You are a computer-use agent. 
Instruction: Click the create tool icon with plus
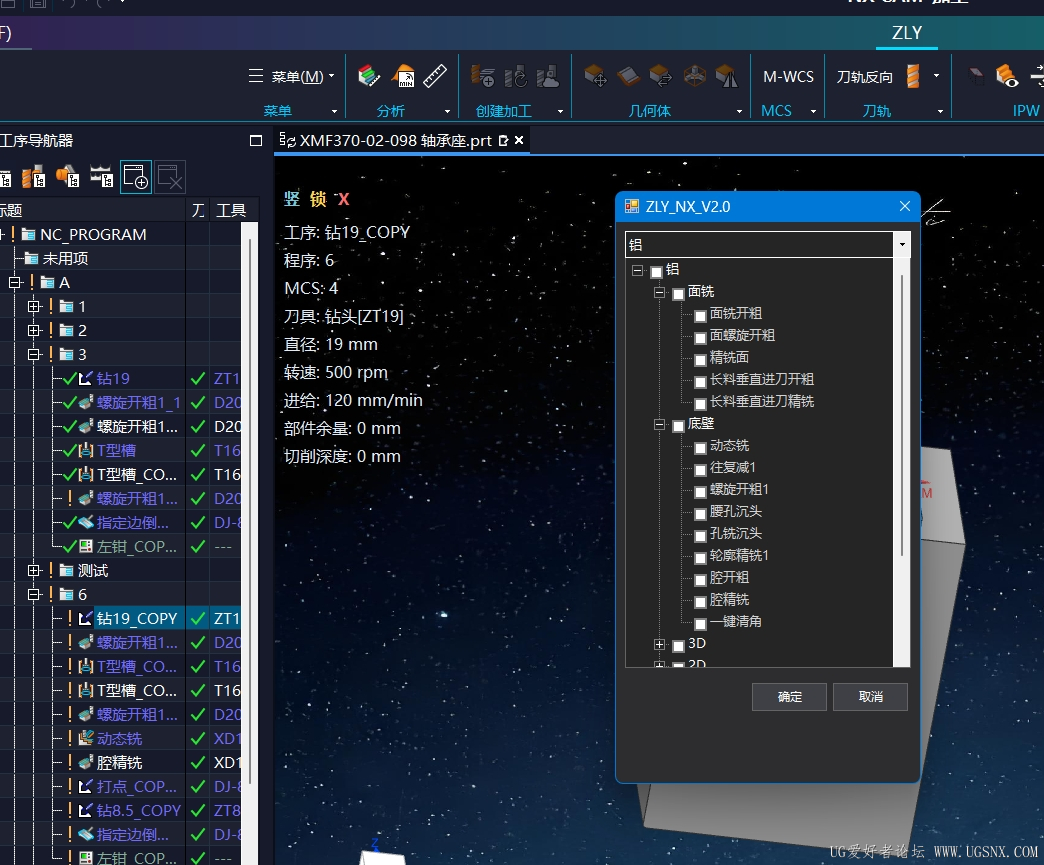pyautogui.click(x=483, y=77)
